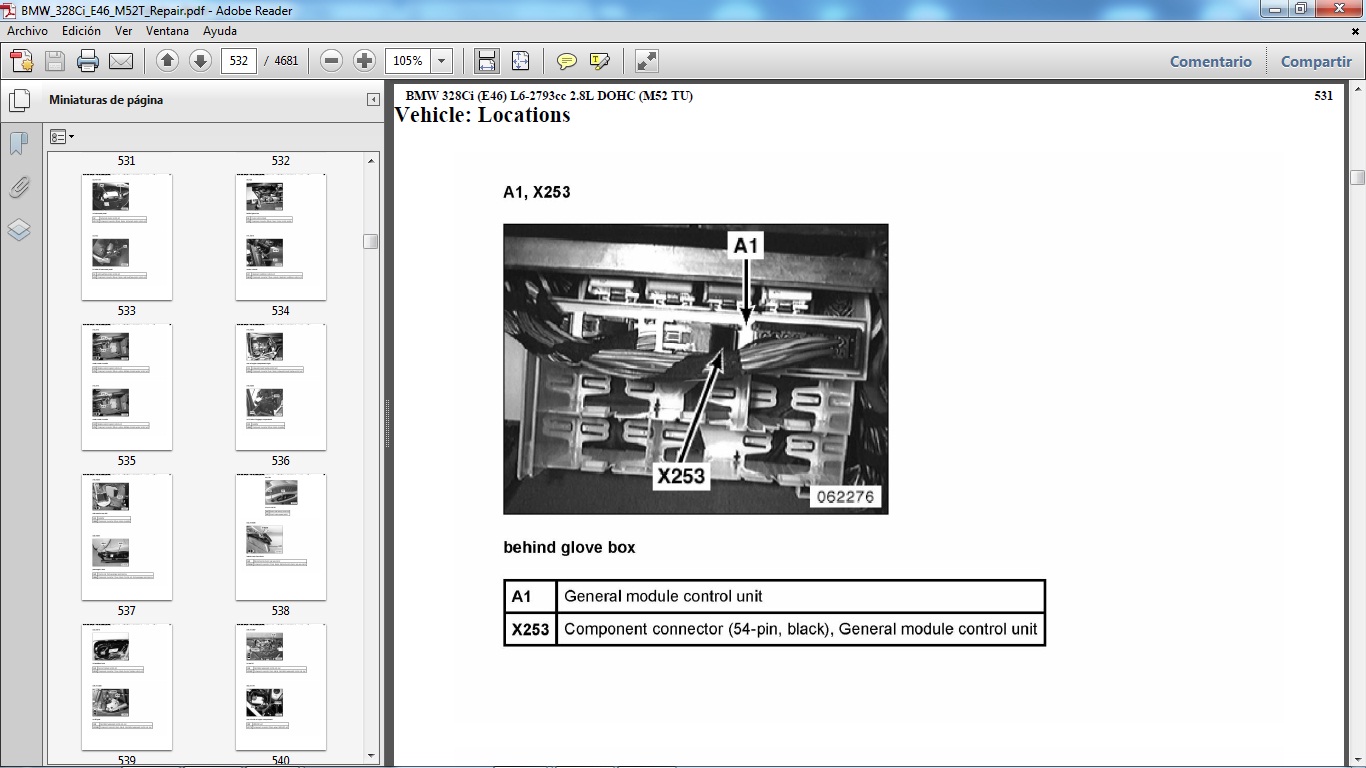The image size is (1366, 768).
Task: Click the 'X253' table cell
Action: 530,629
